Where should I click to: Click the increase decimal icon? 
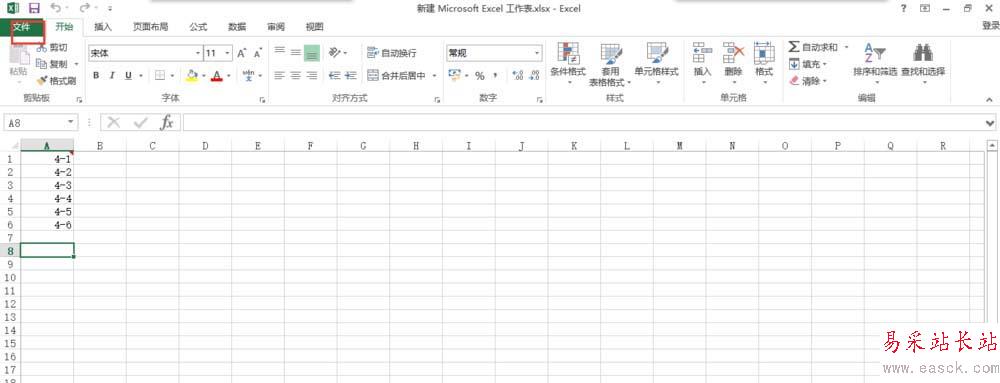pyautogui.click(x=517, y=76)
